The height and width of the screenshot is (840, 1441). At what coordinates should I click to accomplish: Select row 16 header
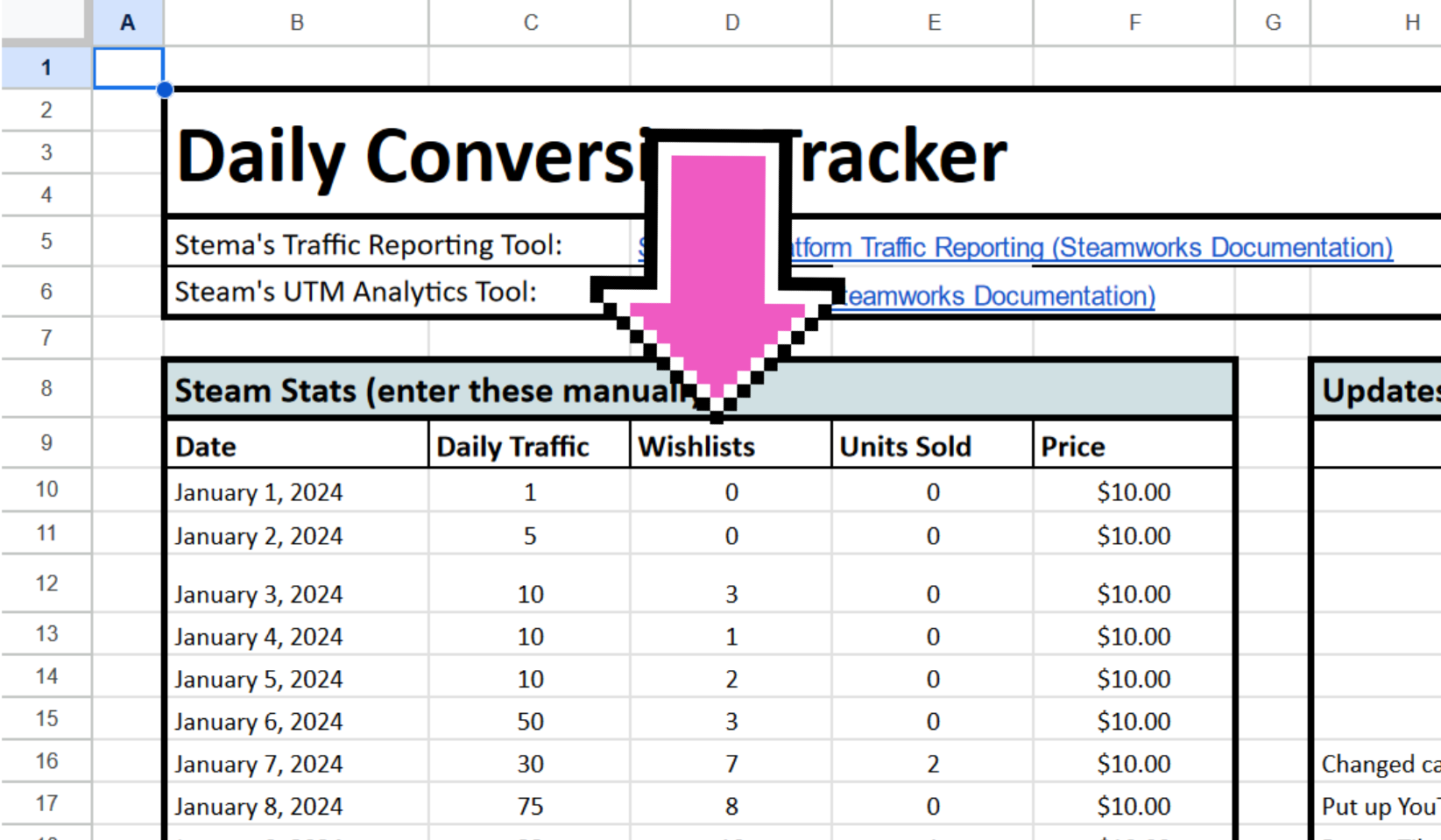click(x=46, y=760)
